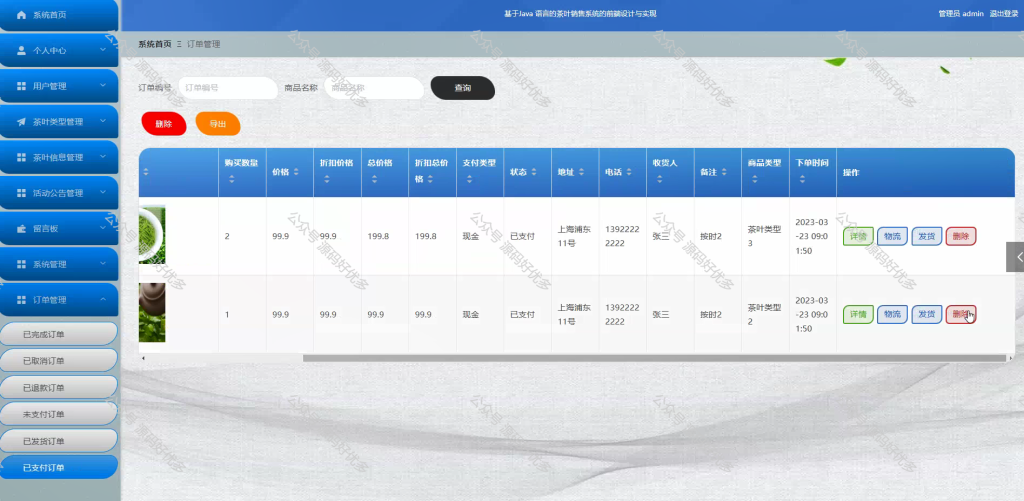Expand the 茶叶类型管理 chevron
The height and width of the screenshot is (501, 1024).
pos(103,121)
